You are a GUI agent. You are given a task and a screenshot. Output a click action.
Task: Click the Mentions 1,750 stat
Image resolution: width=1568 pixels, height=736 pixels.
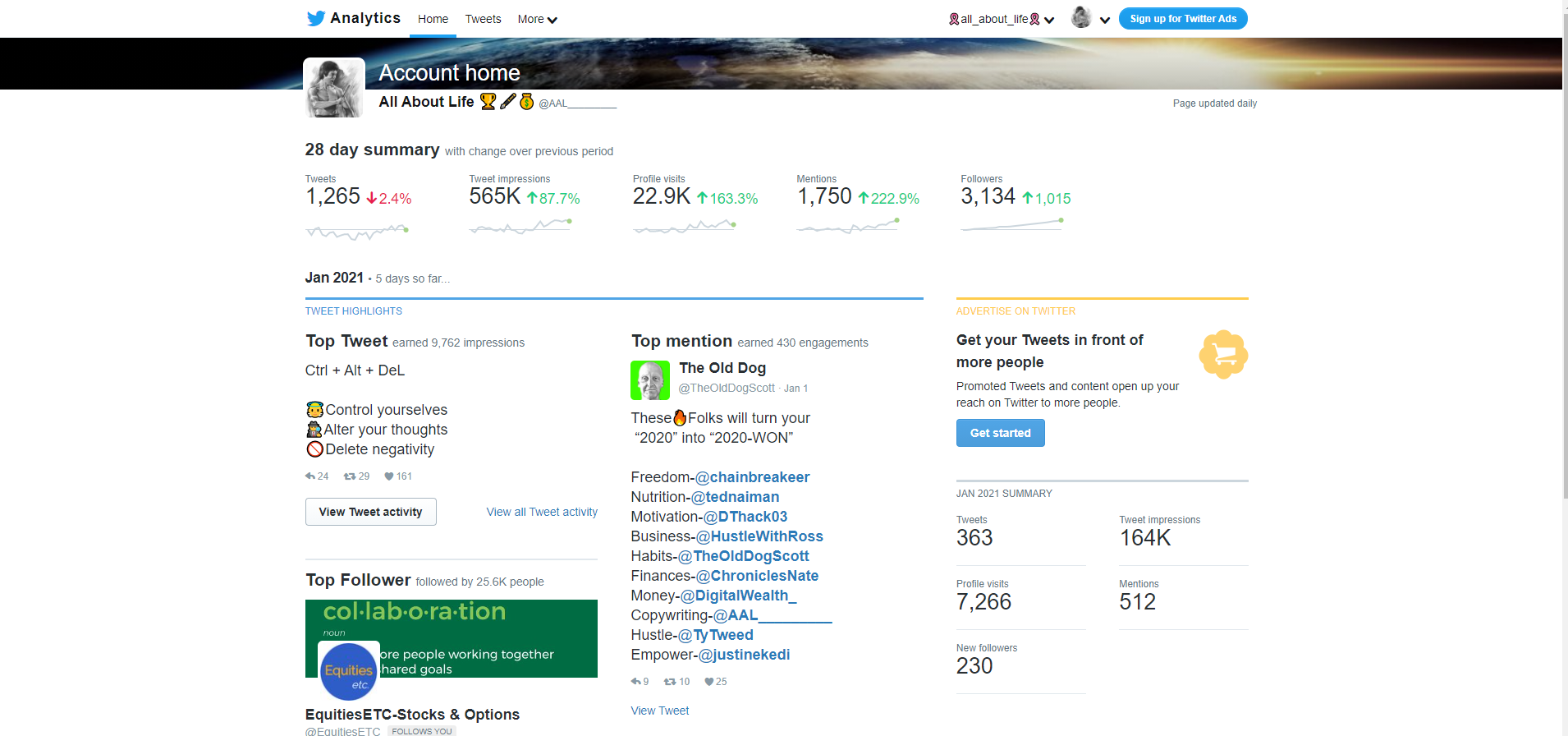pyautogui.click(x=824, y=196)
